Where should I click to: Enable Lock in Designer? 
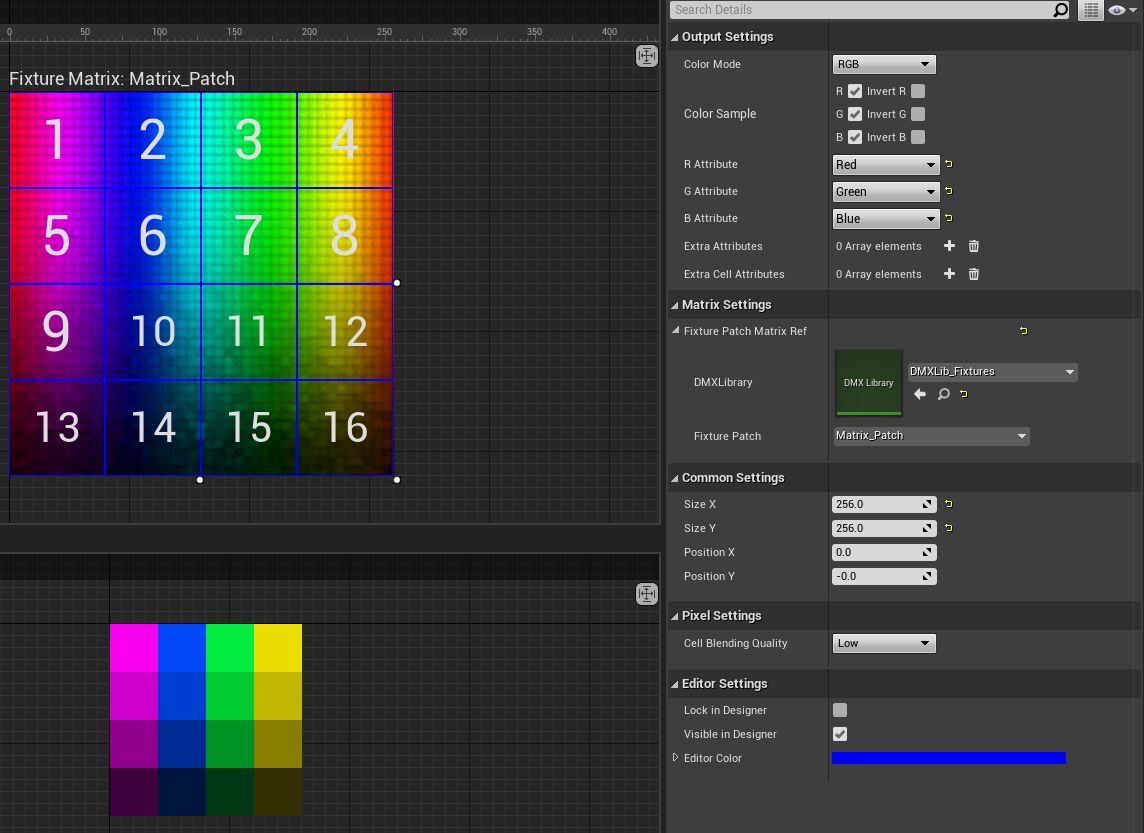[x=840, y=710]
